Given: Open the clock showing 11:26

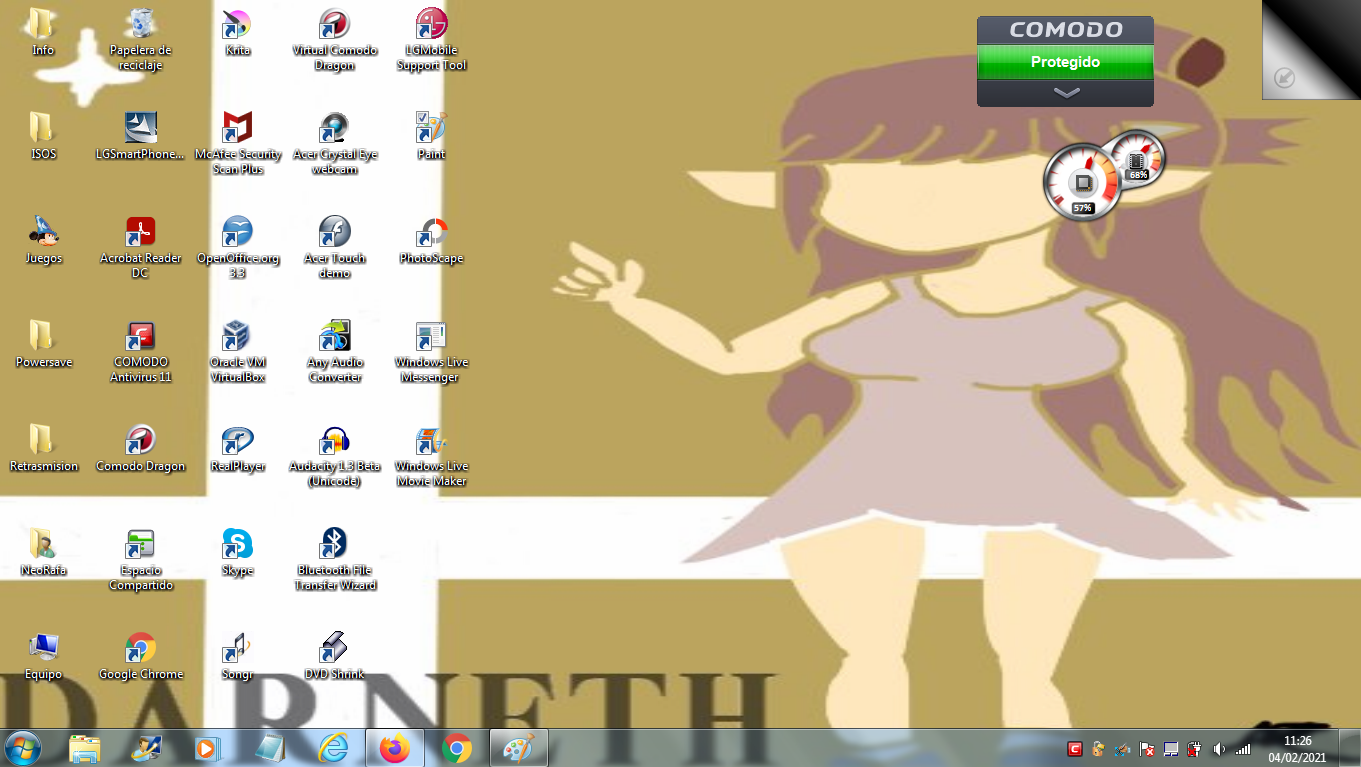Looking at the screenshot, I should tap(1297, 749).
